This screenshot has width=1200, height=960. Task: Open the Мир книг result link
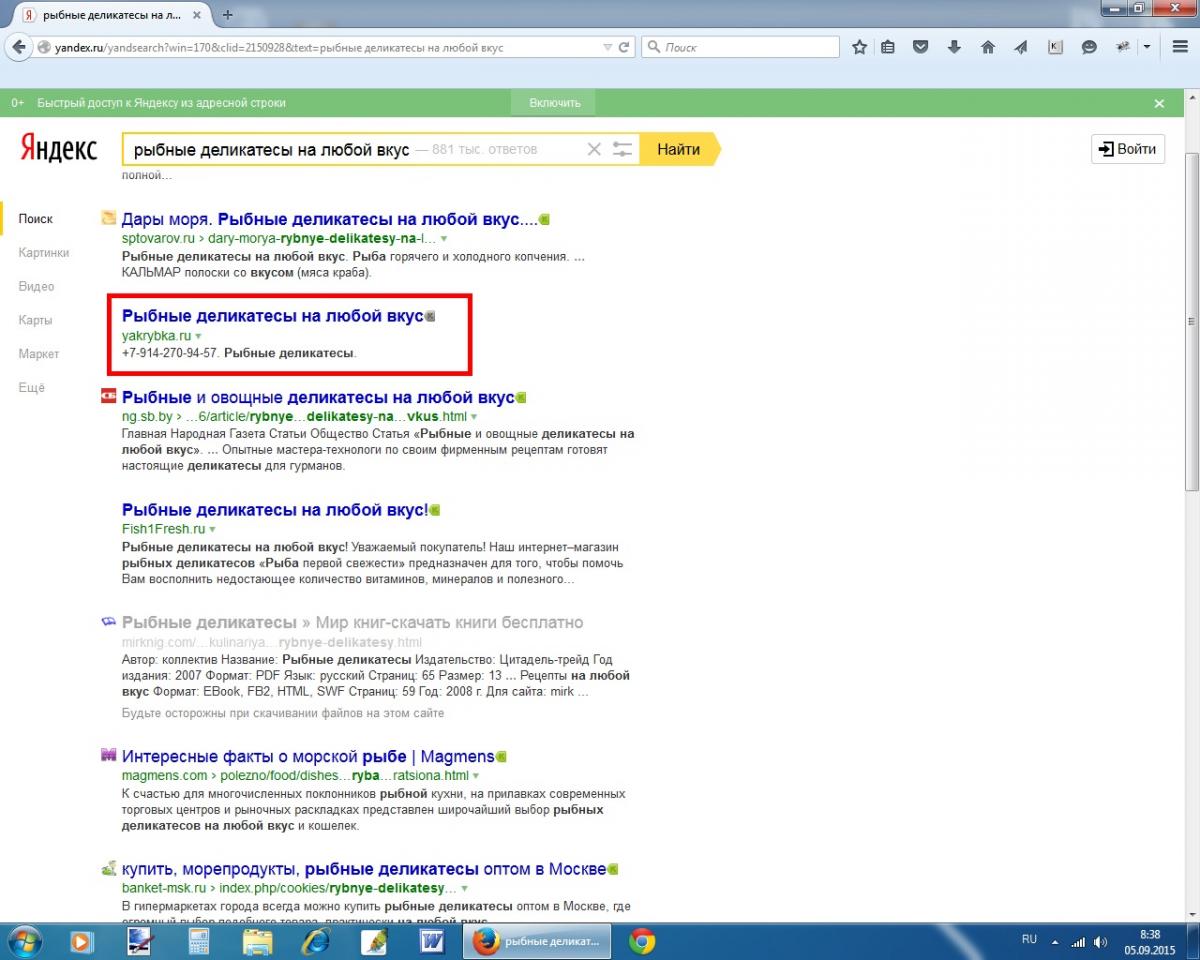tap(352, 622)
